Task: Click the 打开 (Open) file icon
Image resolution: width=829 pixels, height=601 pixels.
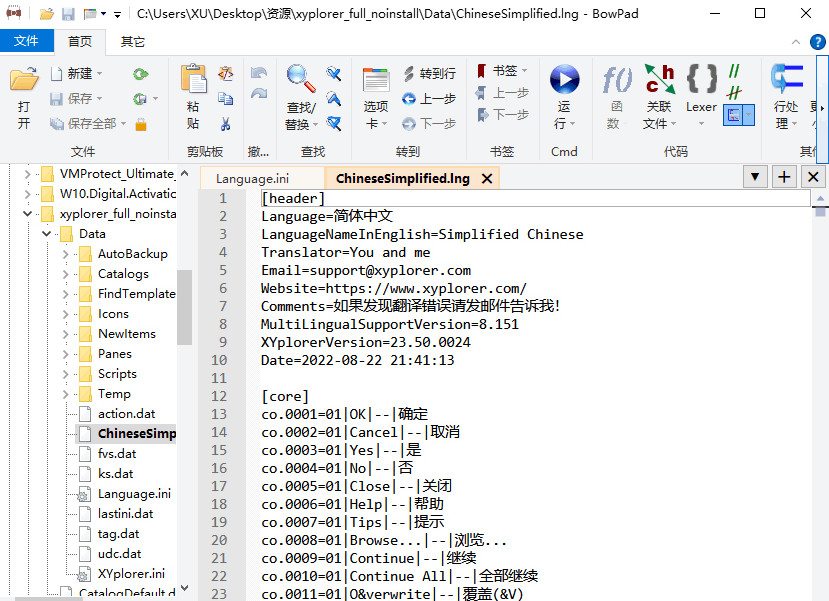Action: click(x=24, y=82)
